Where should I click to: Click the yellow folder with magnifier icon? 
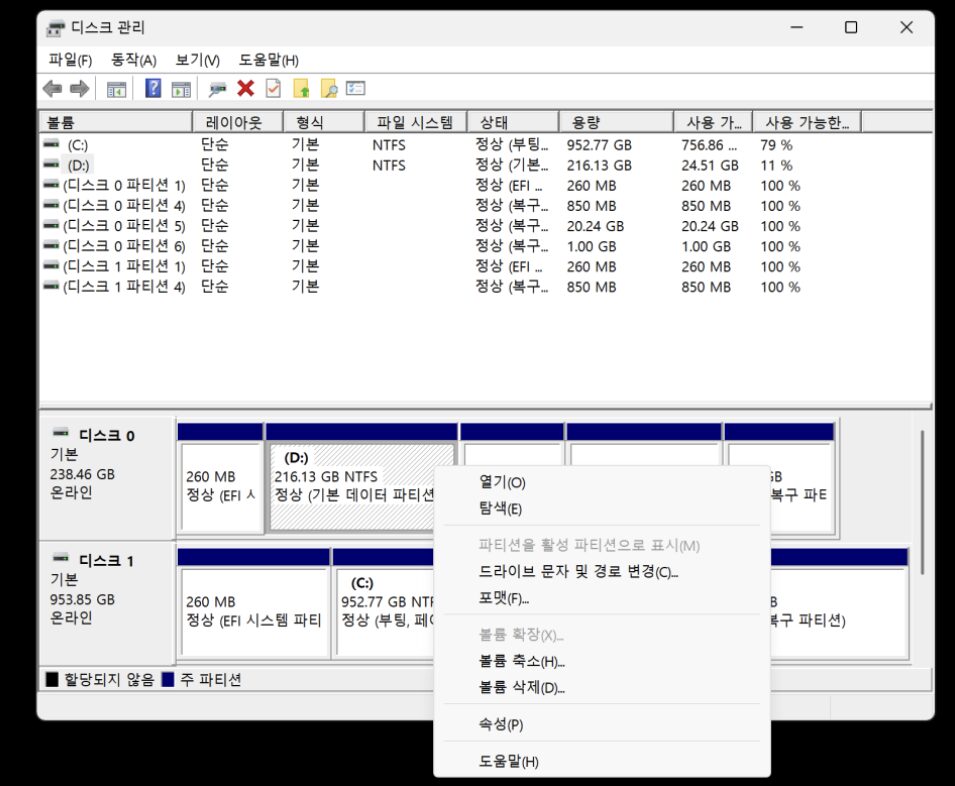click(328, 89)
